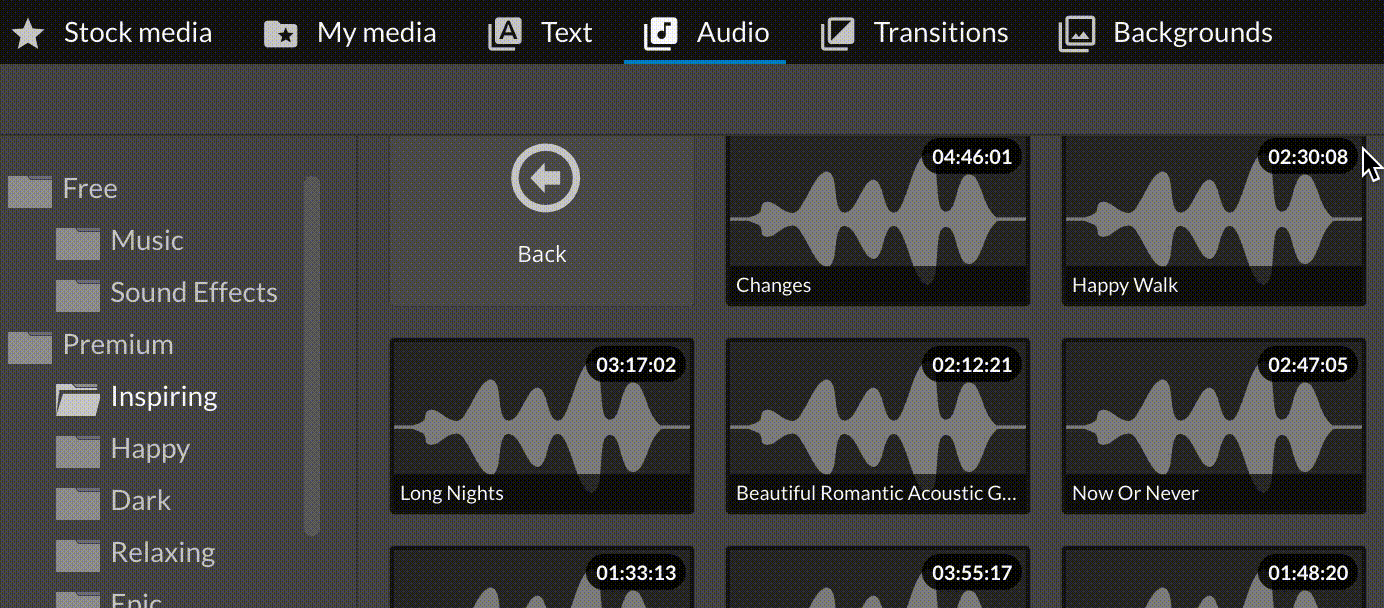Viewport: 1384px width, 608px height.
Task: Select the Epic category folder
Action: [110, 600]
